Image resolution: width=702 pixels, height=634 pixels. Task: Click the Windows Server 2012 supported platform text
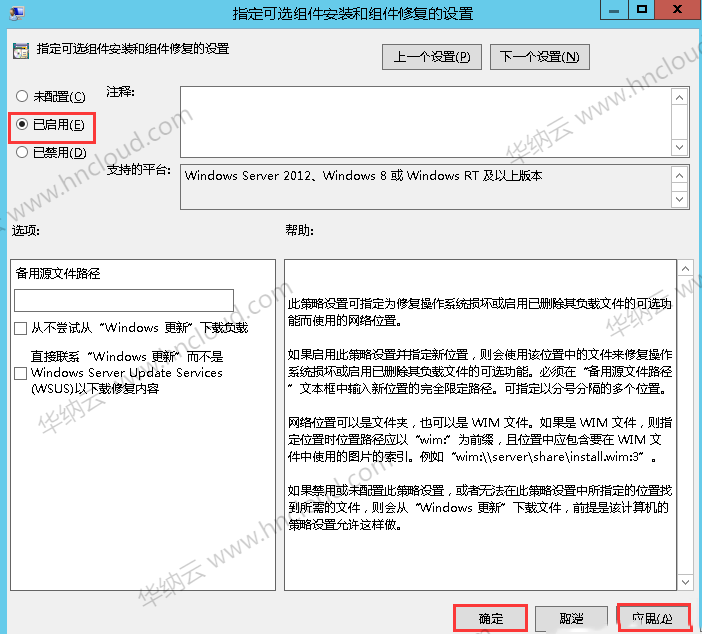[x=363, y=176]
